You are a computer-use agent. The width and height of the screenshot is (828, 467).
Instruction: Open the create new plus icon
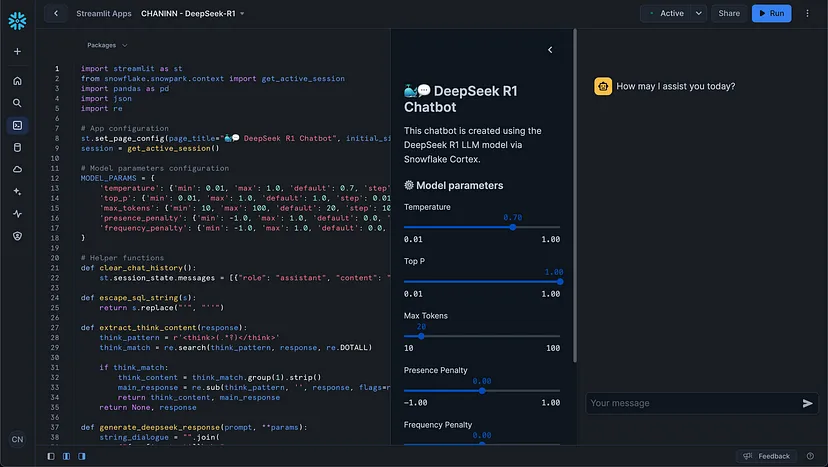click(x=17, y=51)
